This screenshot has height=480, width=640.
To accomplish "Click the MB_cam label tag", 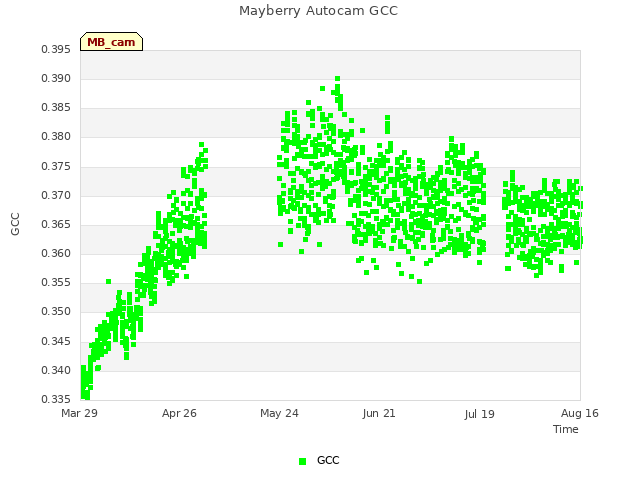I will [x=111, y=42].
